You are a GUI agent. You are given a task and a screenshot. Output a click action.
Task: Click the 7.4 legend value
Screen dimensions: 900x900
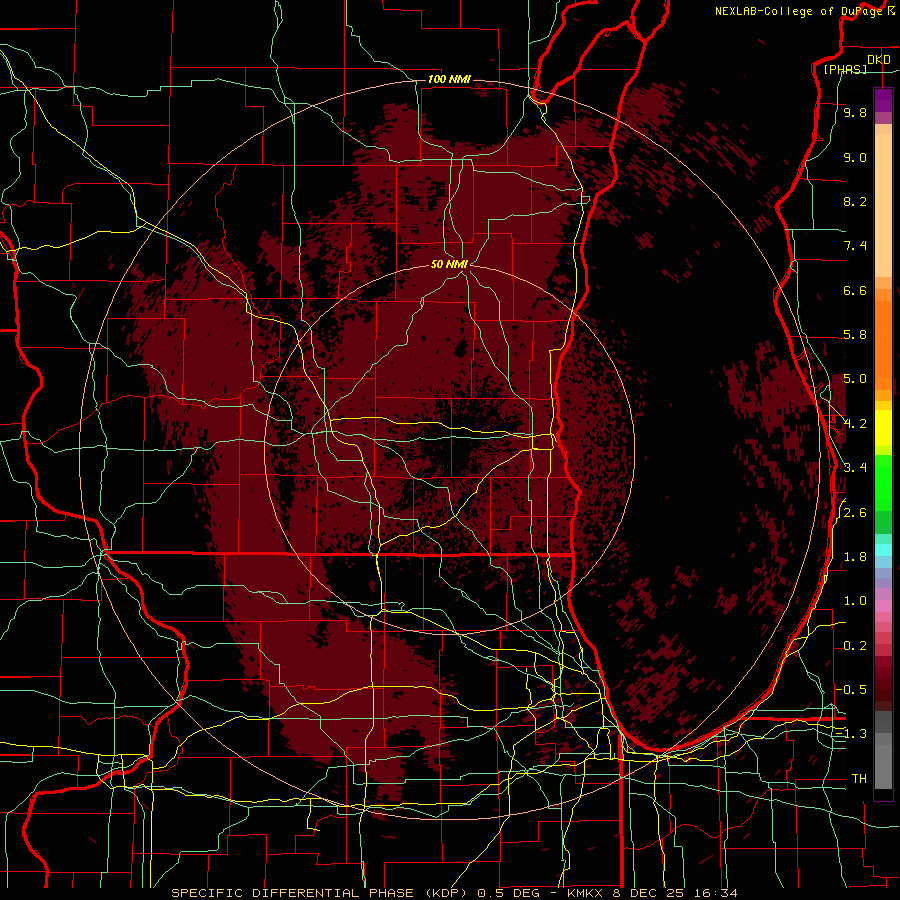[855, 246]
